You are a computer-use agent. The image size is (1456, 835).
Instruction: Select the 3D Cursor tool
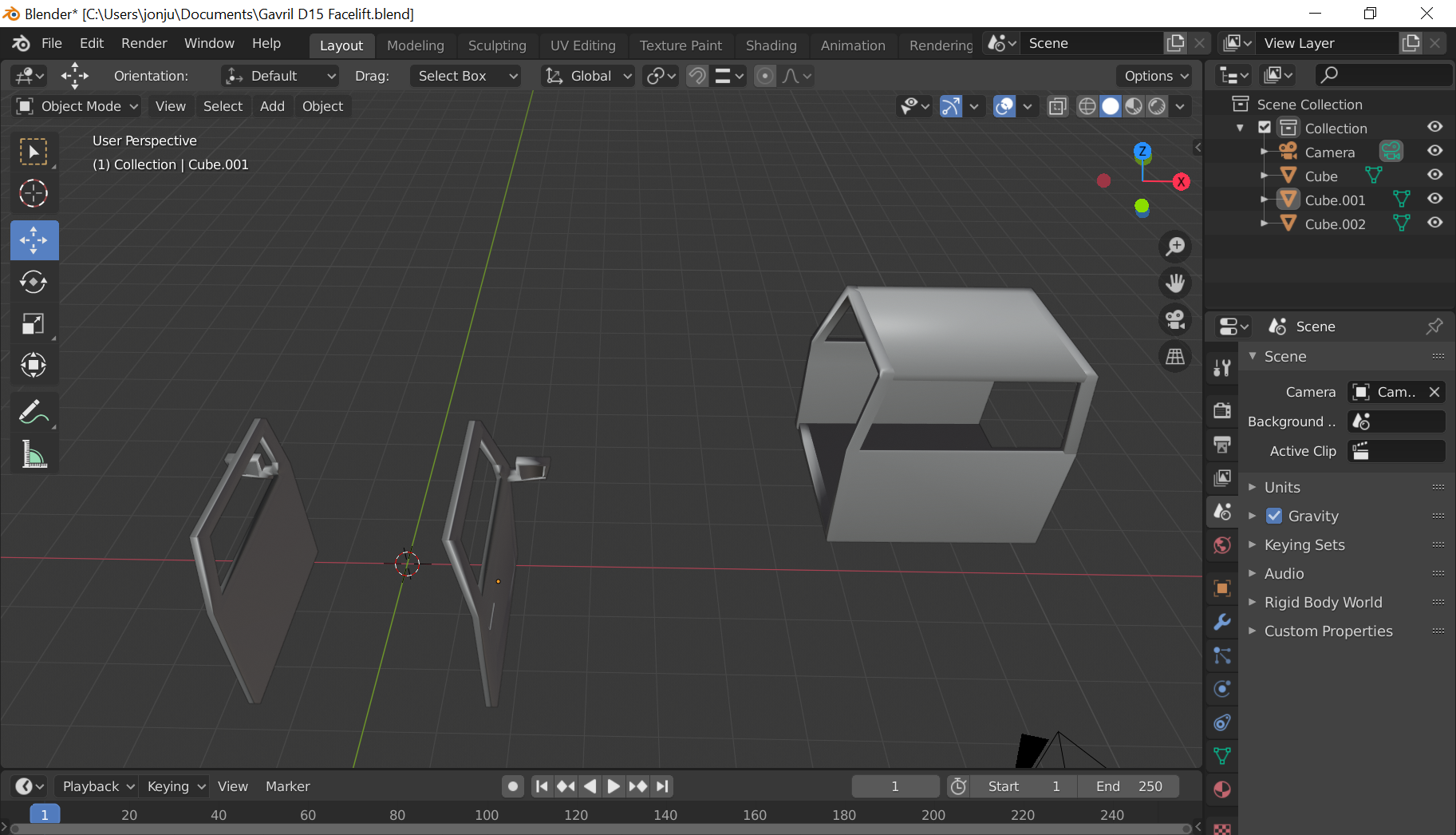[34, 193]
